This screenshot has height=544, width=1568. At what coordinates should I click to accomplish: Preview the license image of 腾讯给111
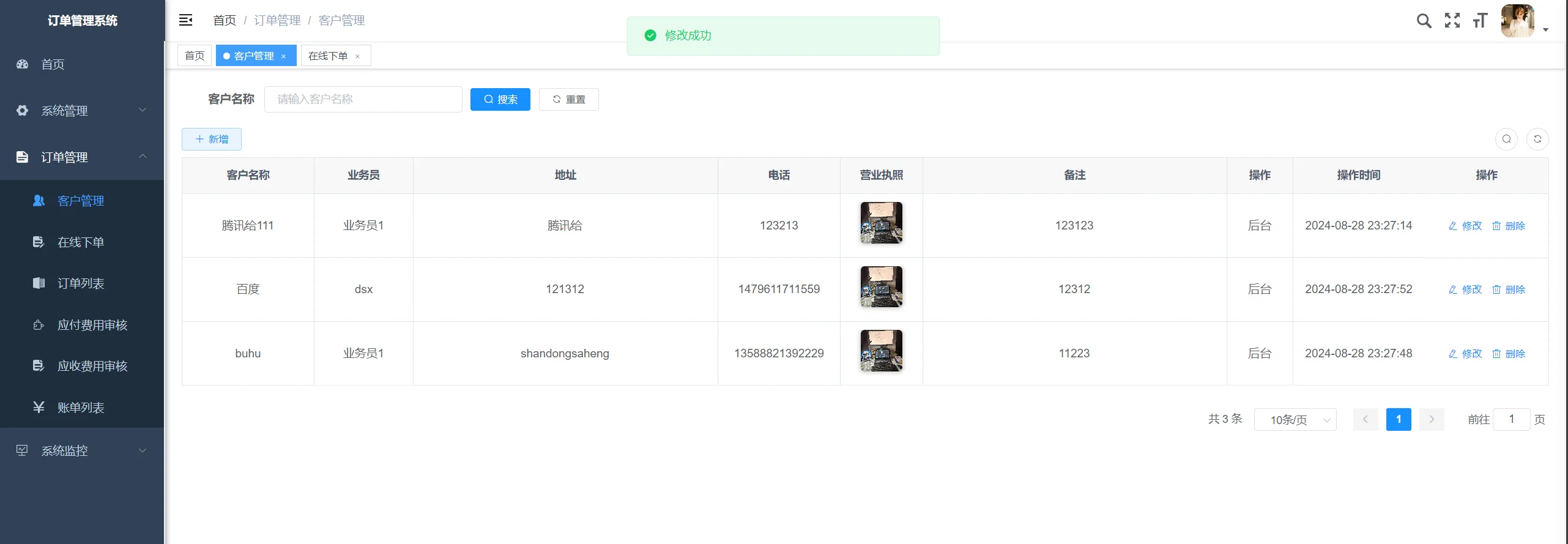882,223
